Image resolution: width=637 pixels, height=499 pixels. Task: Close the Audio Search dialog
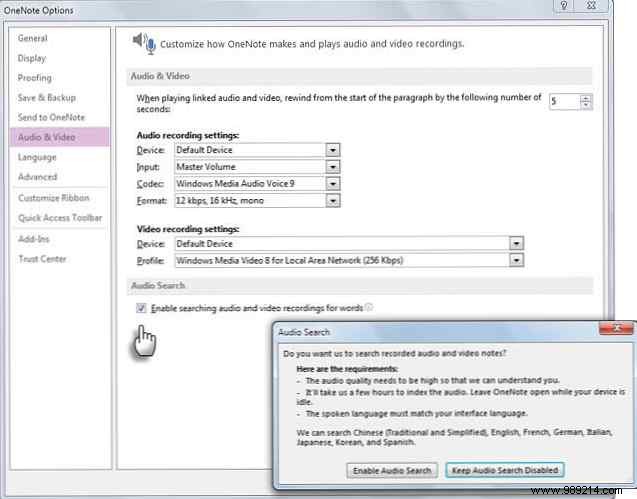point(616,328)
